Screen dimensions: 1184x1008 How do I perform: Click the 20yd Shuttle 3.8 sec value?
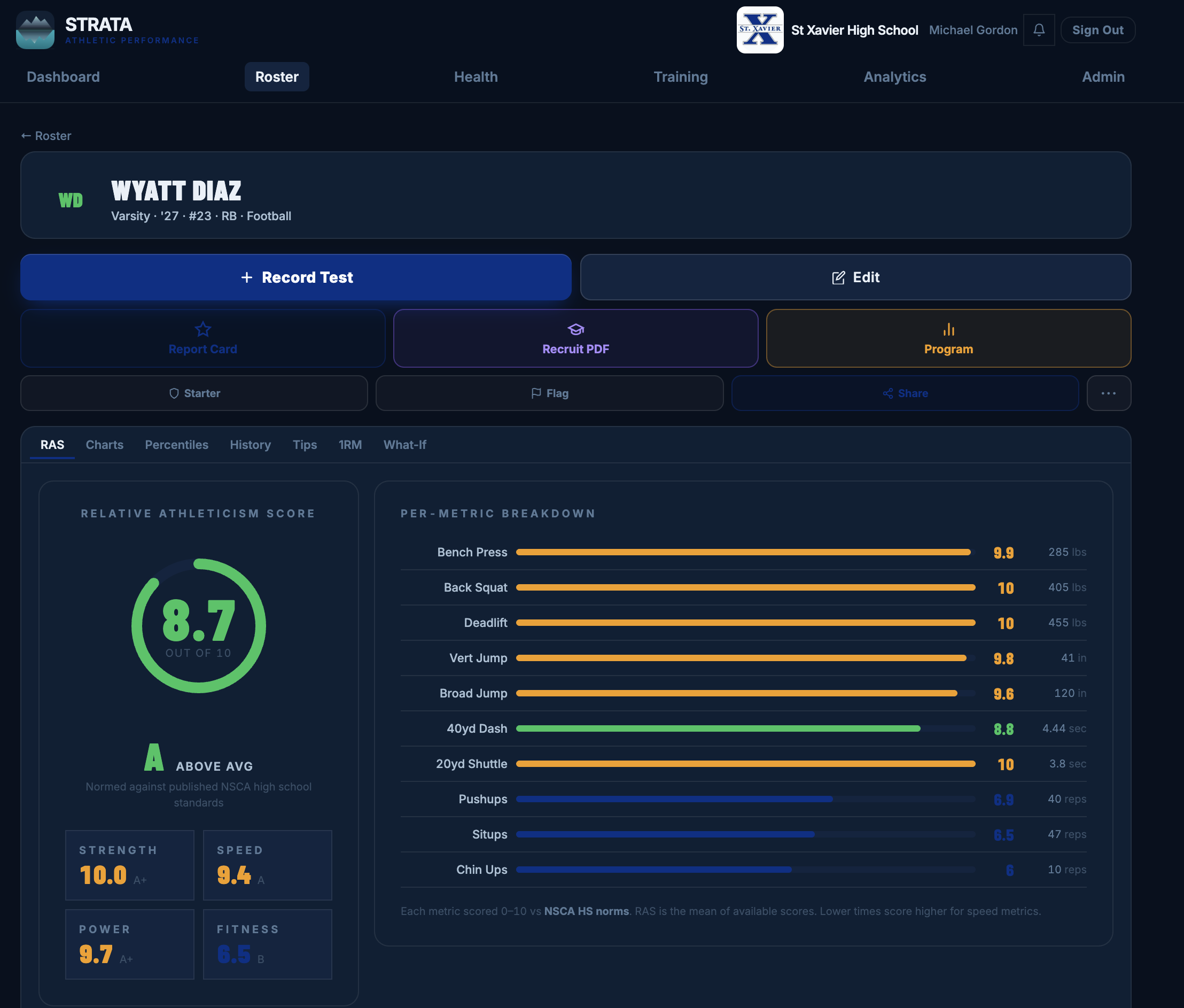(1068, 764)
